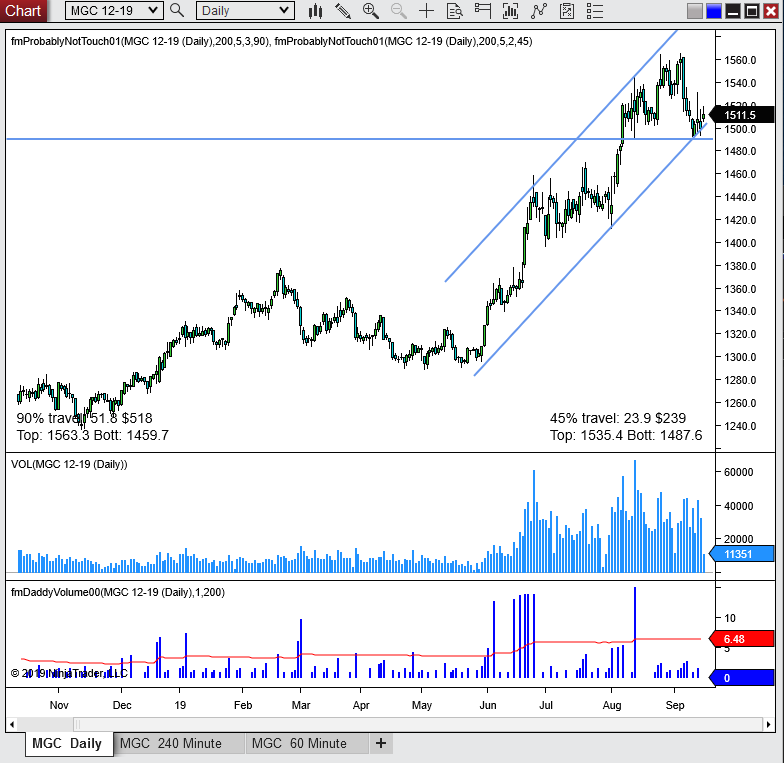Open the Data Series icon

(510, 10)
